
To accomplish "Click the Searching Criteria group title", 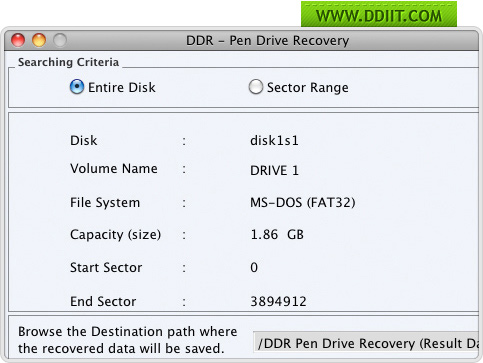I will pos(68,62).
